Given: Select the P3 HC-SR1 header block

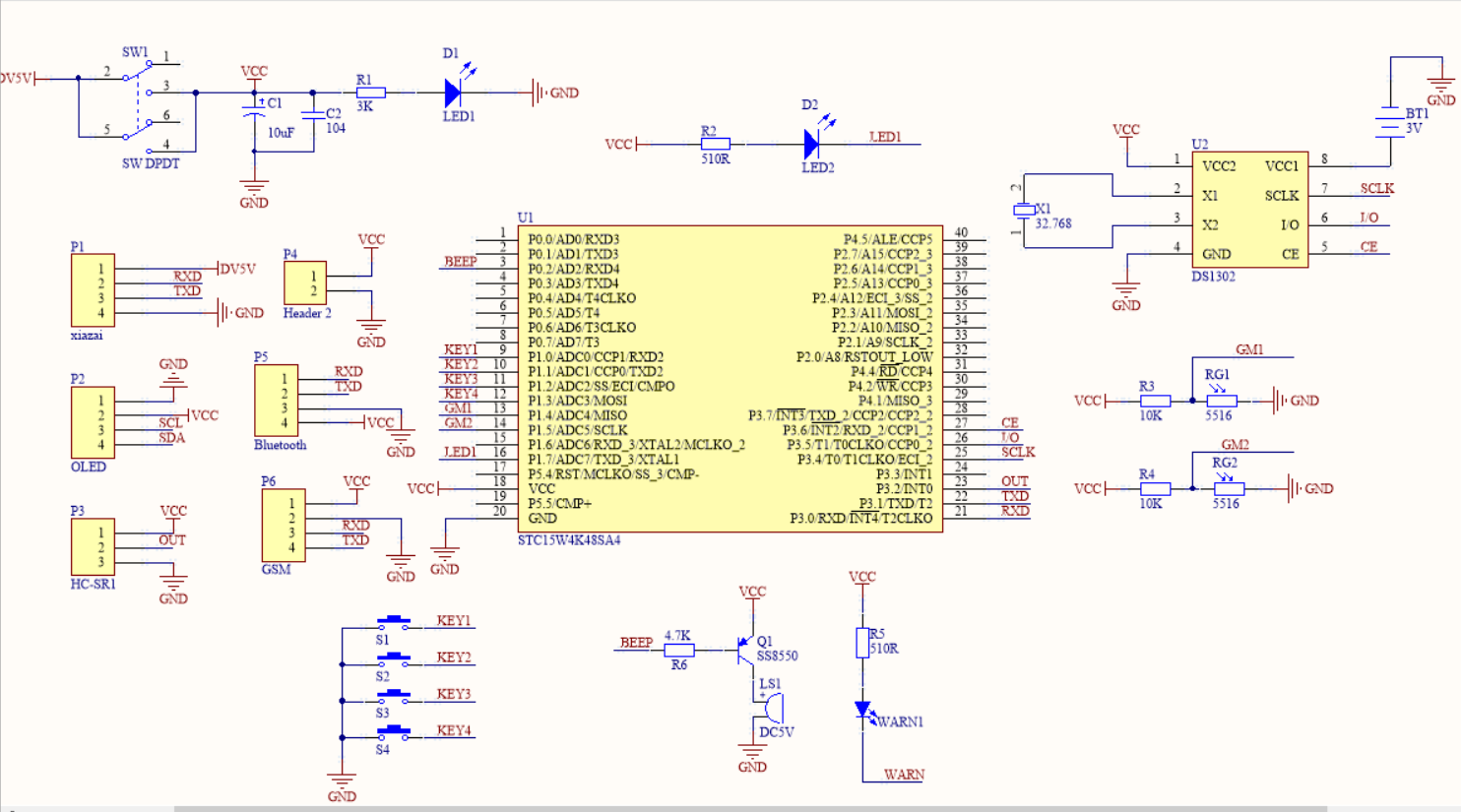Looking at the screenshot, I should [x=93, y=547].
